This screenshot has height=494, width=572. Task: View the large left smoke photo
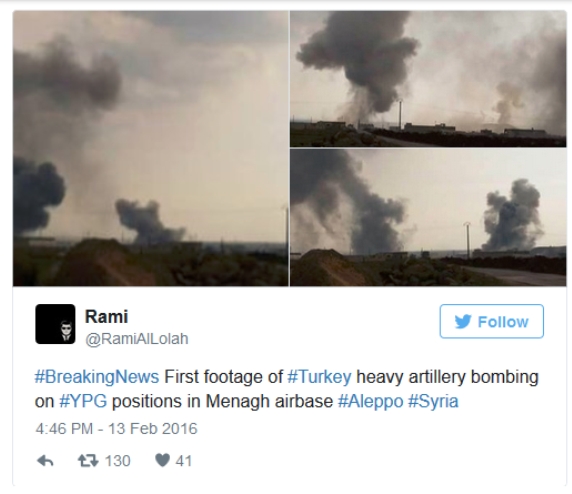click(151, 148)
